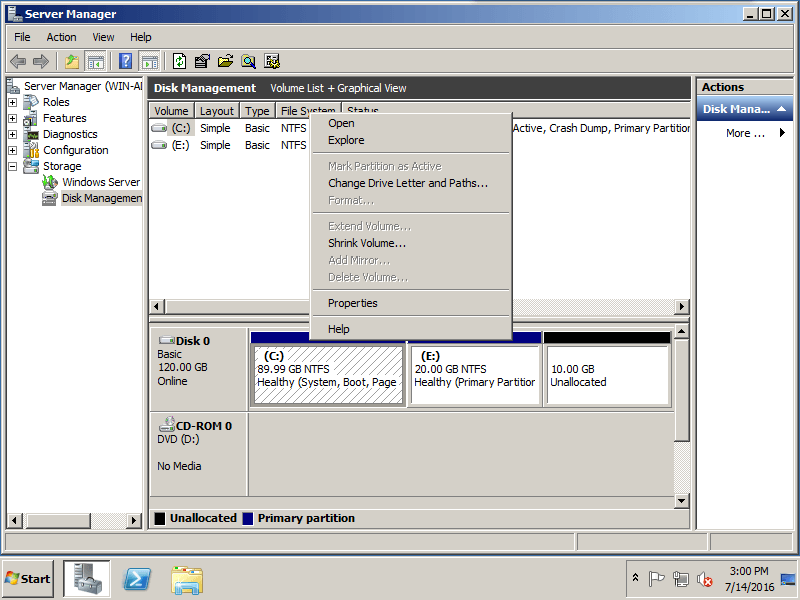Image resolution: width=800 pixels, height=600 pixels.
Task: Click the taskbar clock showing 3:00 PM
Action: click(x=749, y=579)
